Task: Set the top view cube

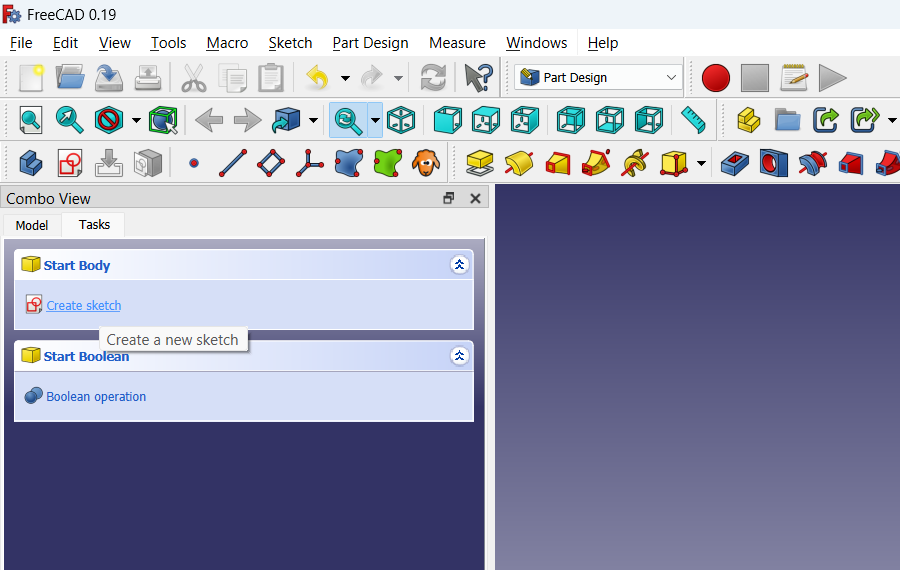Action: point(486,120)
